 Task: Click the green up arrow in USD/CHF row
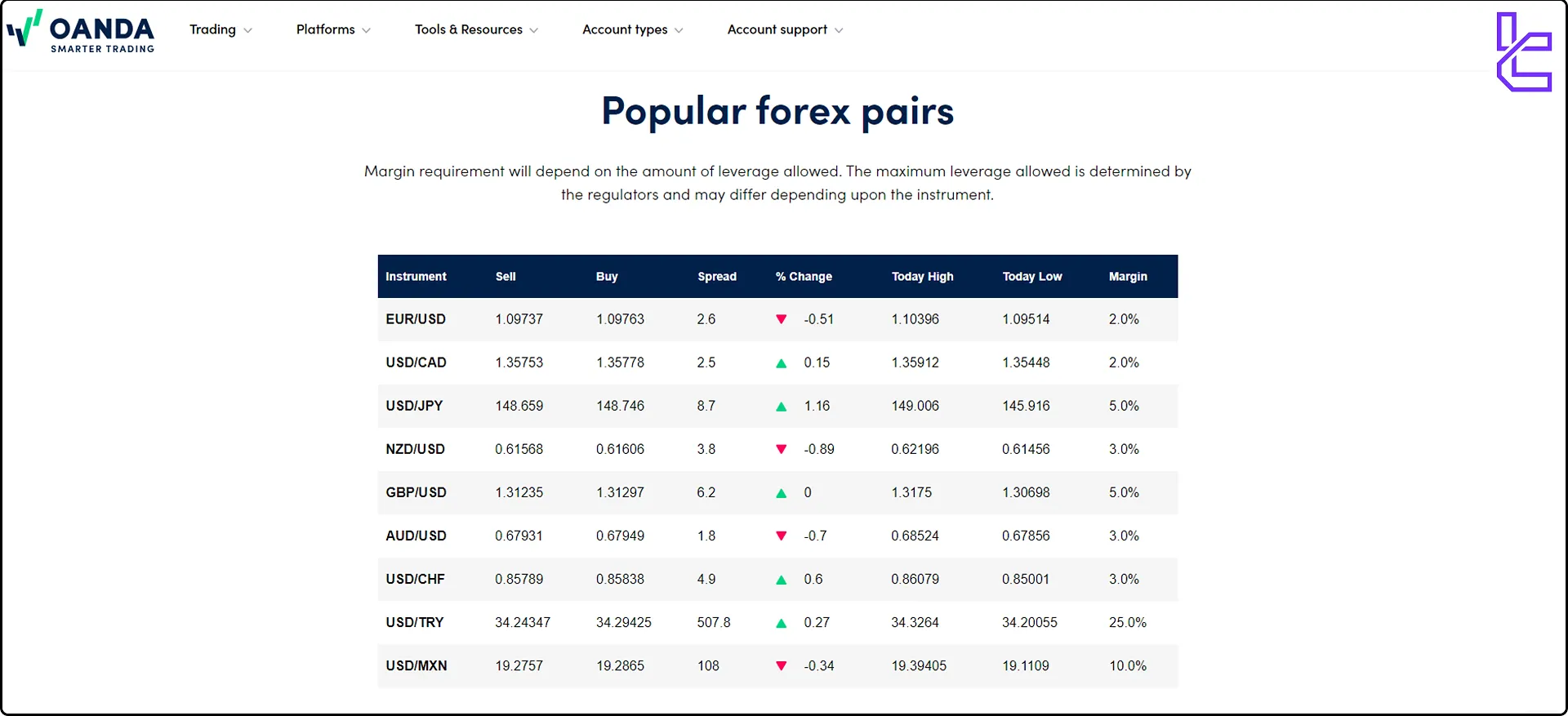[x=782, y=580]
